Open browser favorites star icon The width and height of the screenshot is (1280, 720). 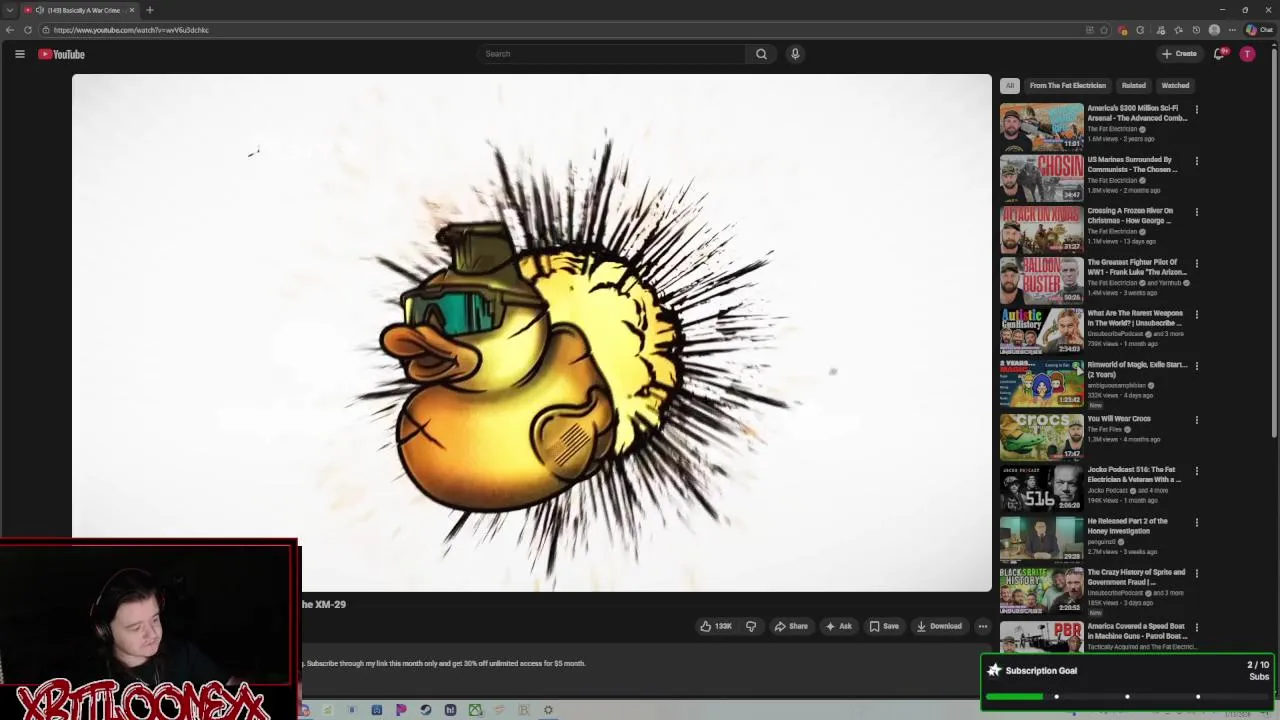(1178, 30)
